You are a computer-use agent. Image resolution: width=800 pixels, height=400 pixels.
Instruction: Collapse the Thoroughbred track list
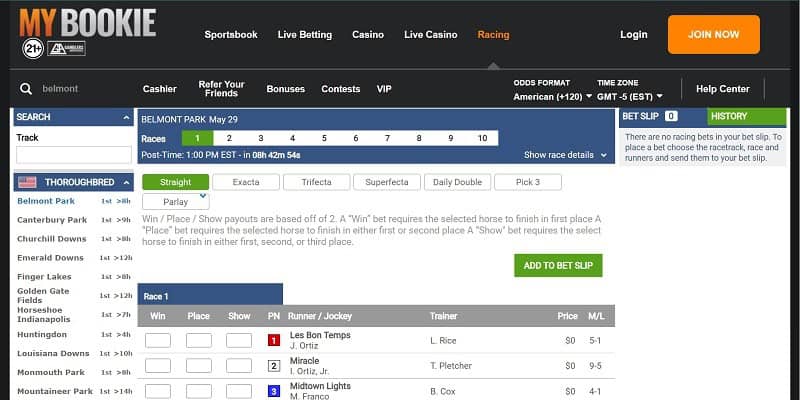click(x=127, y=182)
